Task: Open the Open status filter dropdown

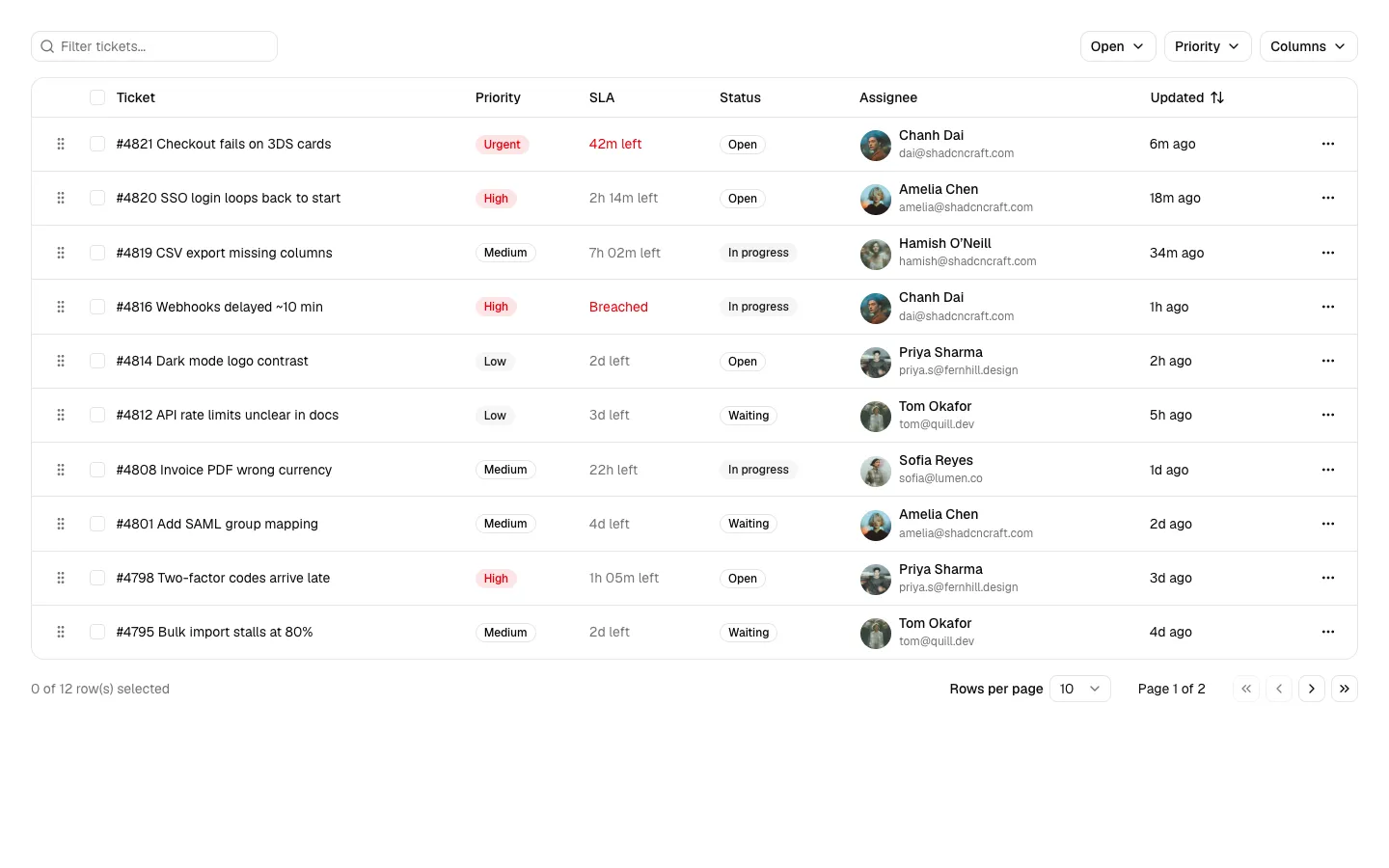Action: click(x=1118, y=46)
